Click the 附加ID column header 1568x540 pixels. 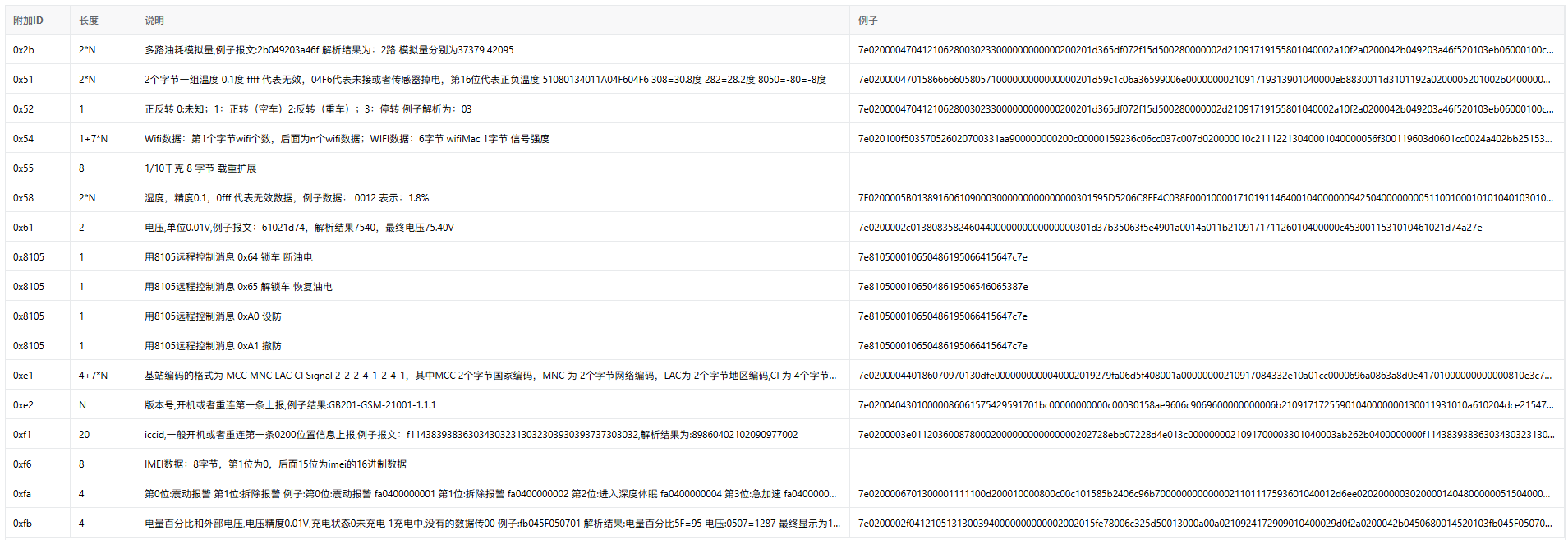(x=28, y=21)
